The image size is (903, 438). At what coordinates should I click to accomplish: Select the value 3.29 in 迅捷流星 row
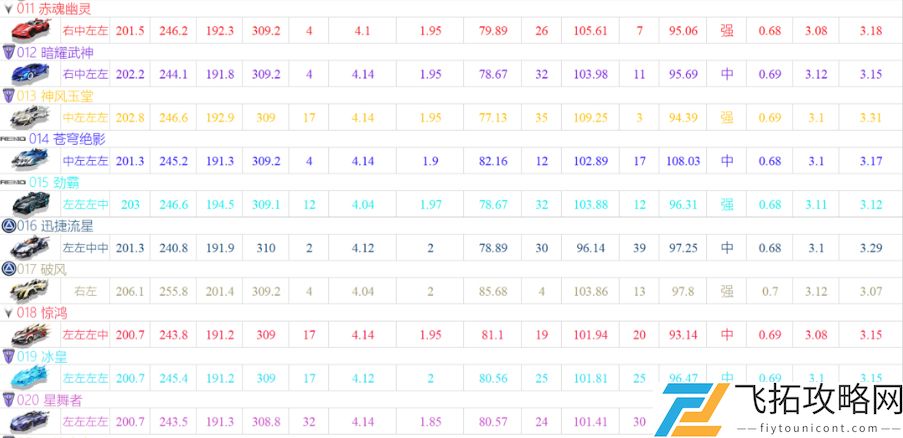tap(871, 248)
